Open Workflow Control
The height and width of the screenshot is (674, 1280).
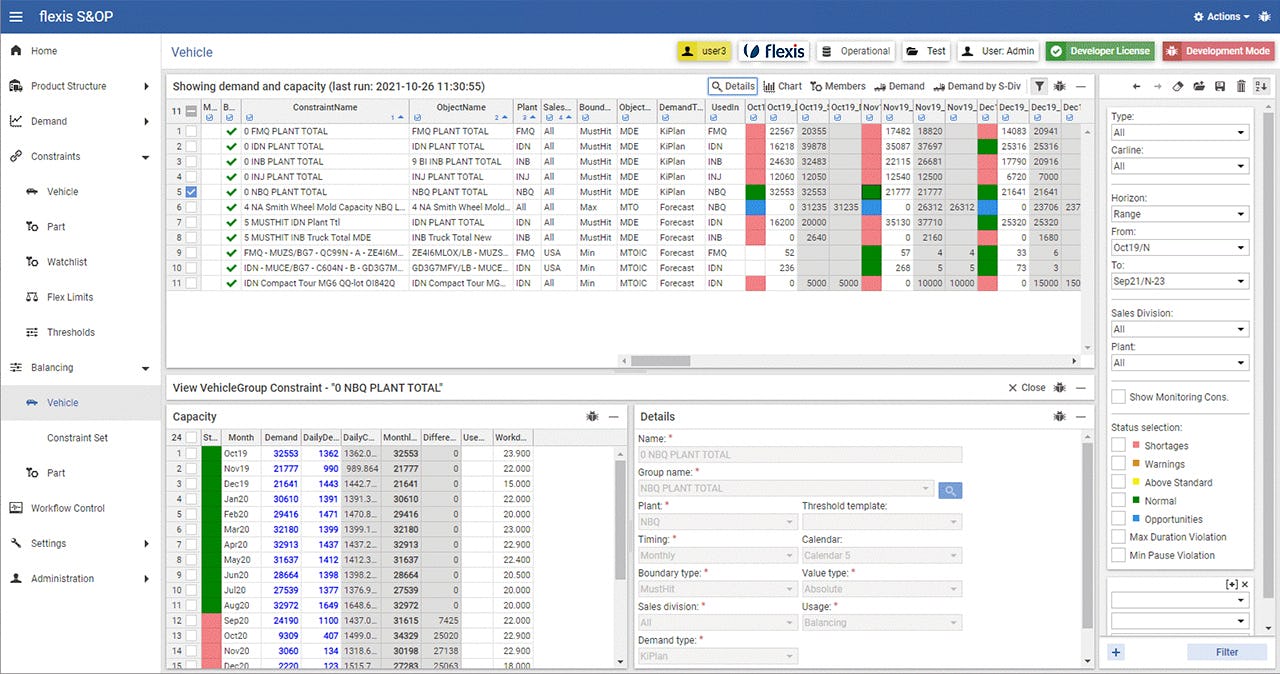(67, 508)
